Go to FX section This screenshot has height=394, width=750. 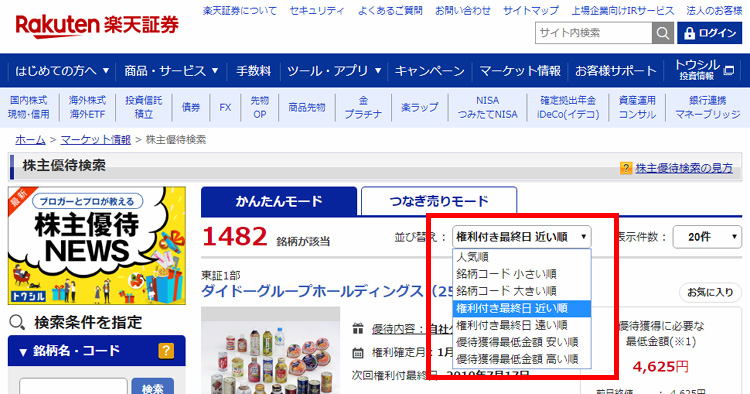click(x=225, y=107)
